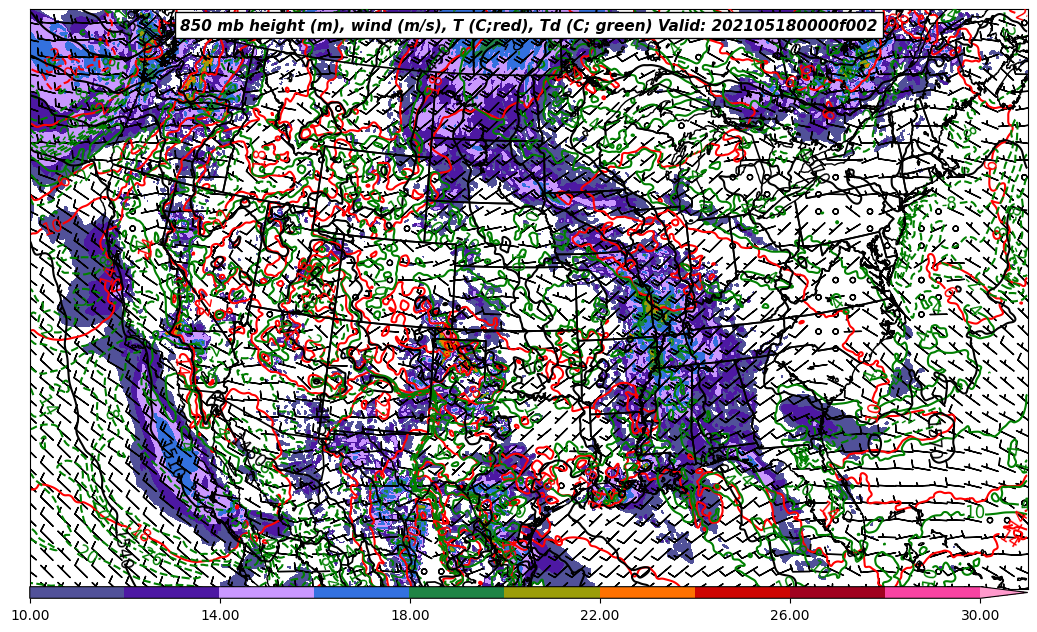
Task: Choose the green 18–20 colorbar segment
Action: [x=457, y=592]
